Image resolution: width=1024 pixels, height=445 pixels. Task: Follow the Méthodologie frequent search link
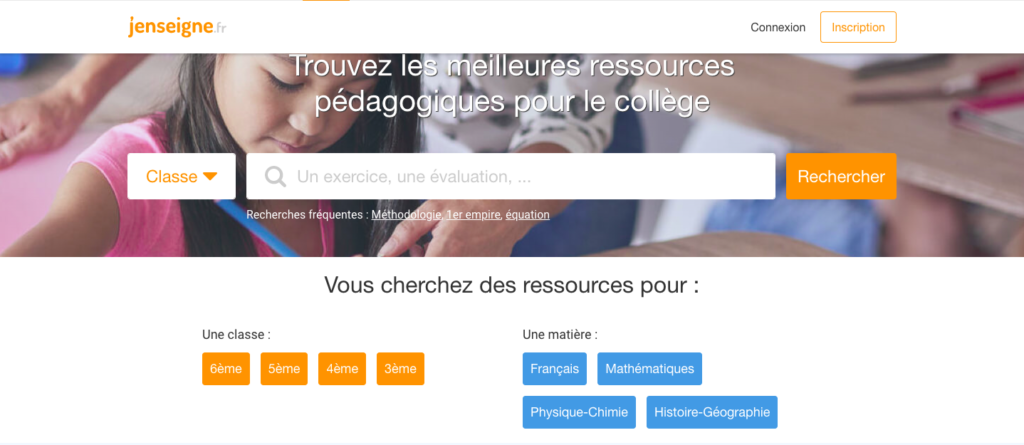click(x=407, y=214)
